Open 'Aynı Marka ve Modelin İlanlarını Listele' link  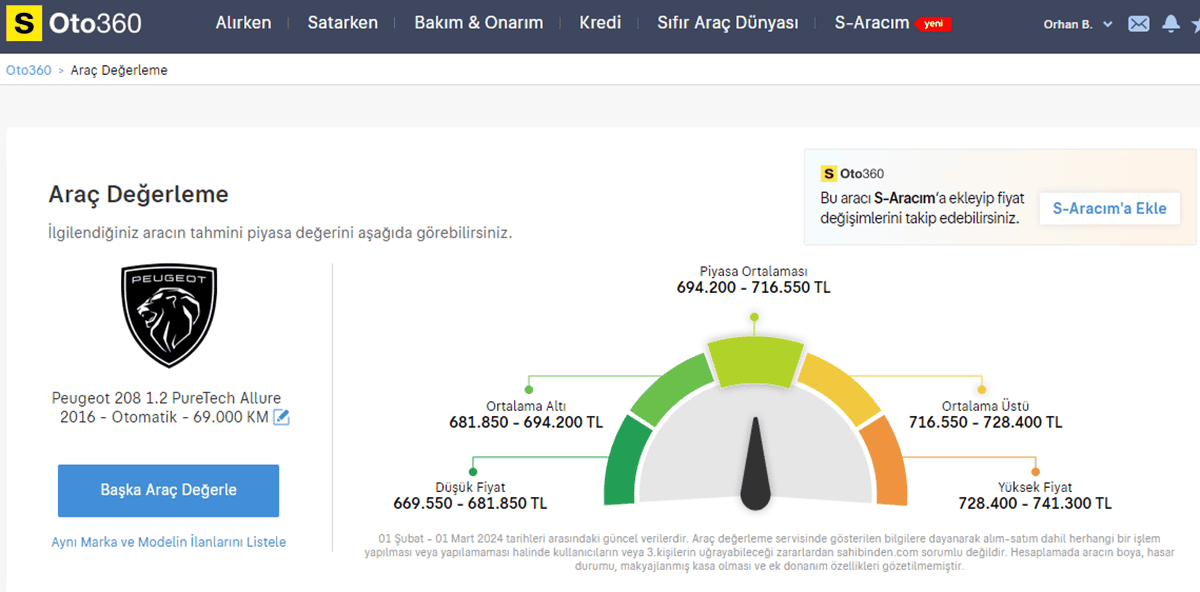[x=168, y=540]
